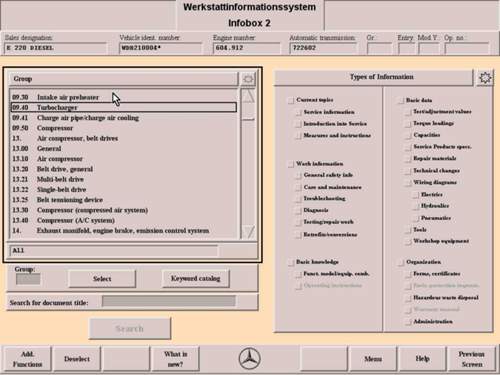This screenshot has height=375, width=500.
Task: Tick the Torque loadings checkbox
Action: 408,124
